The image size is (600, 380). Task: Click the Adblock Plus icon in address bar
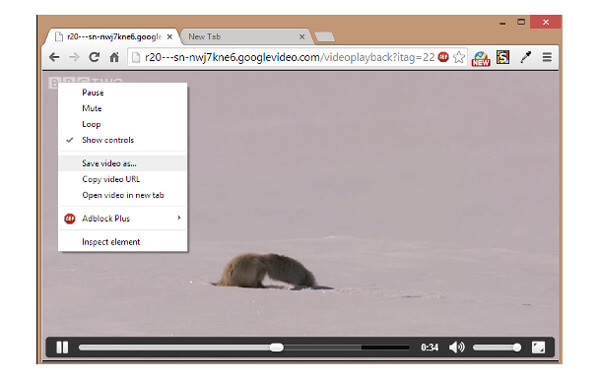coord(443,57)
